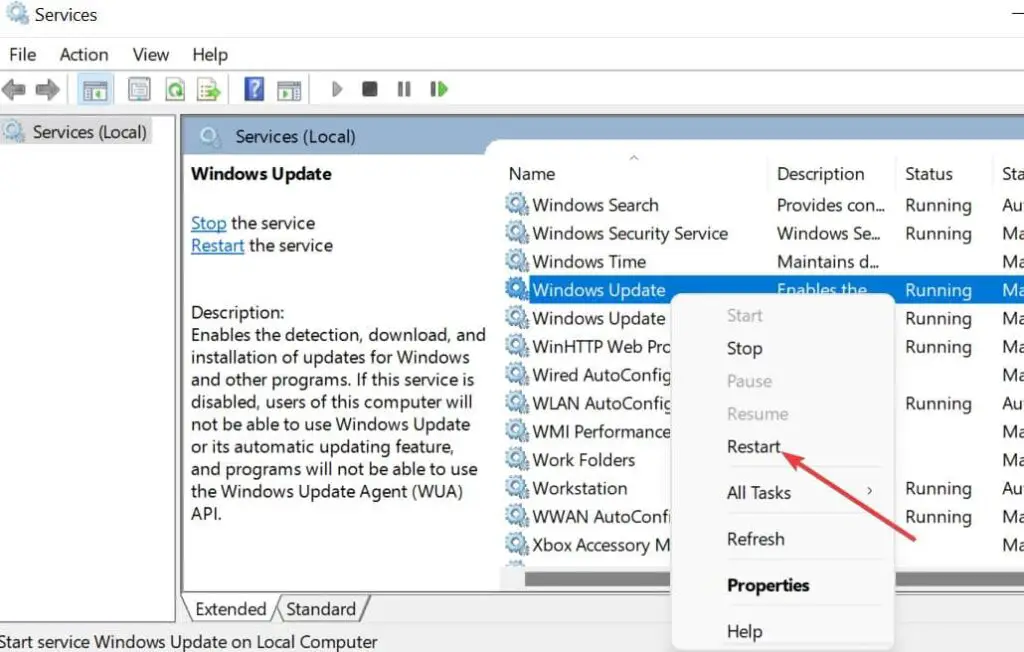Refresh the service list via toolbar icon
Screen dimensions: 1024x652
point(174,89)
